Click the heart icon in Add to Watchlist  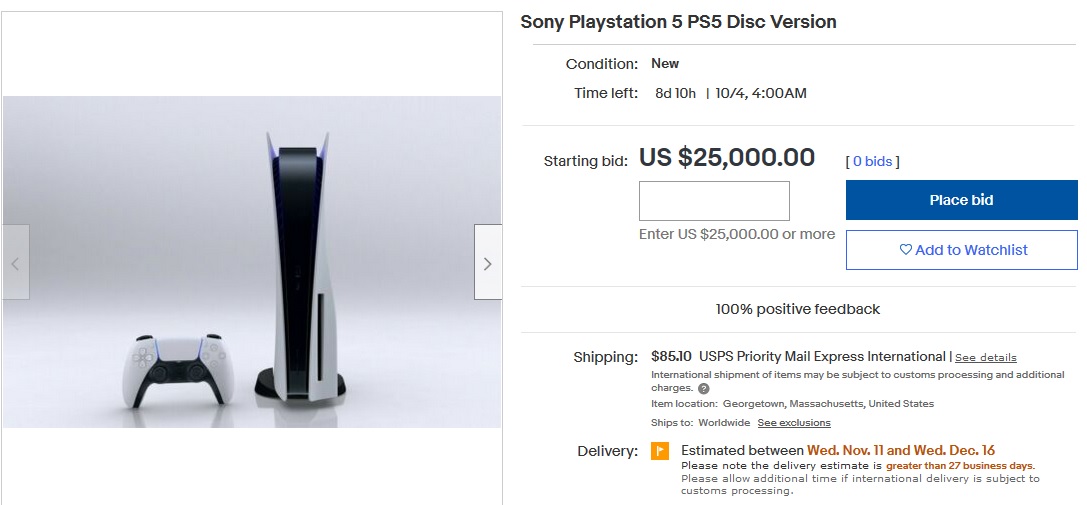(905, 250)
